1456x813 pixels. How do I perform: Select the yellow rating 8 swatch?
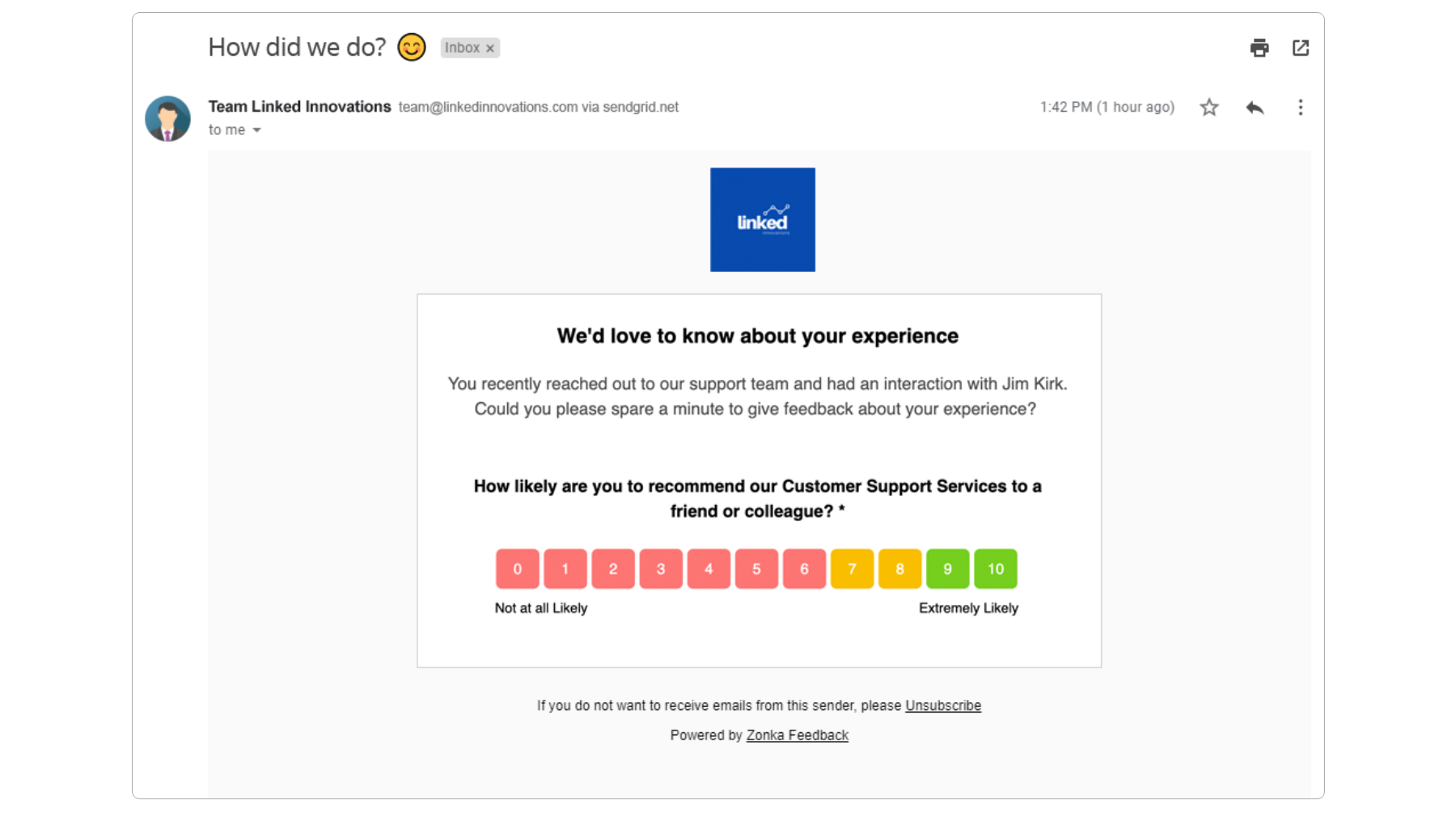coord(899,568)
